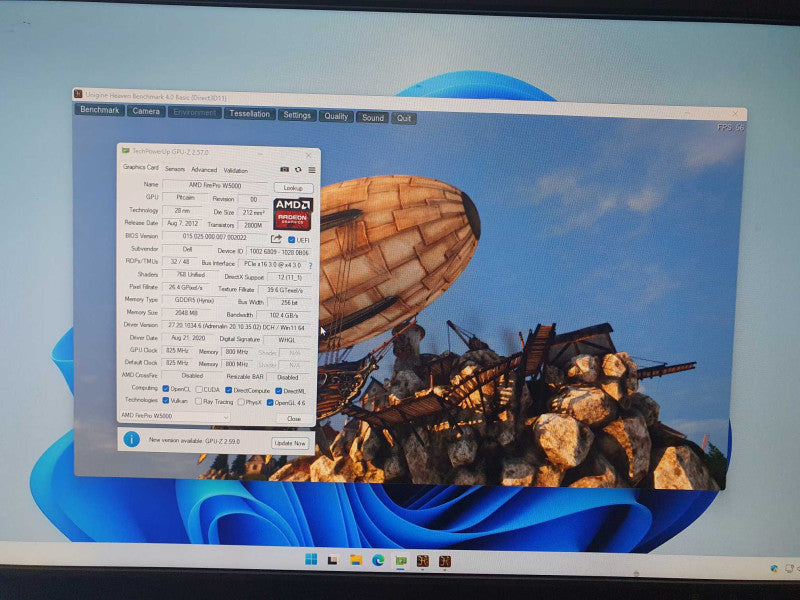
Task: Click the Name field AMD FirePro W5000
Action: click(215, 185)
